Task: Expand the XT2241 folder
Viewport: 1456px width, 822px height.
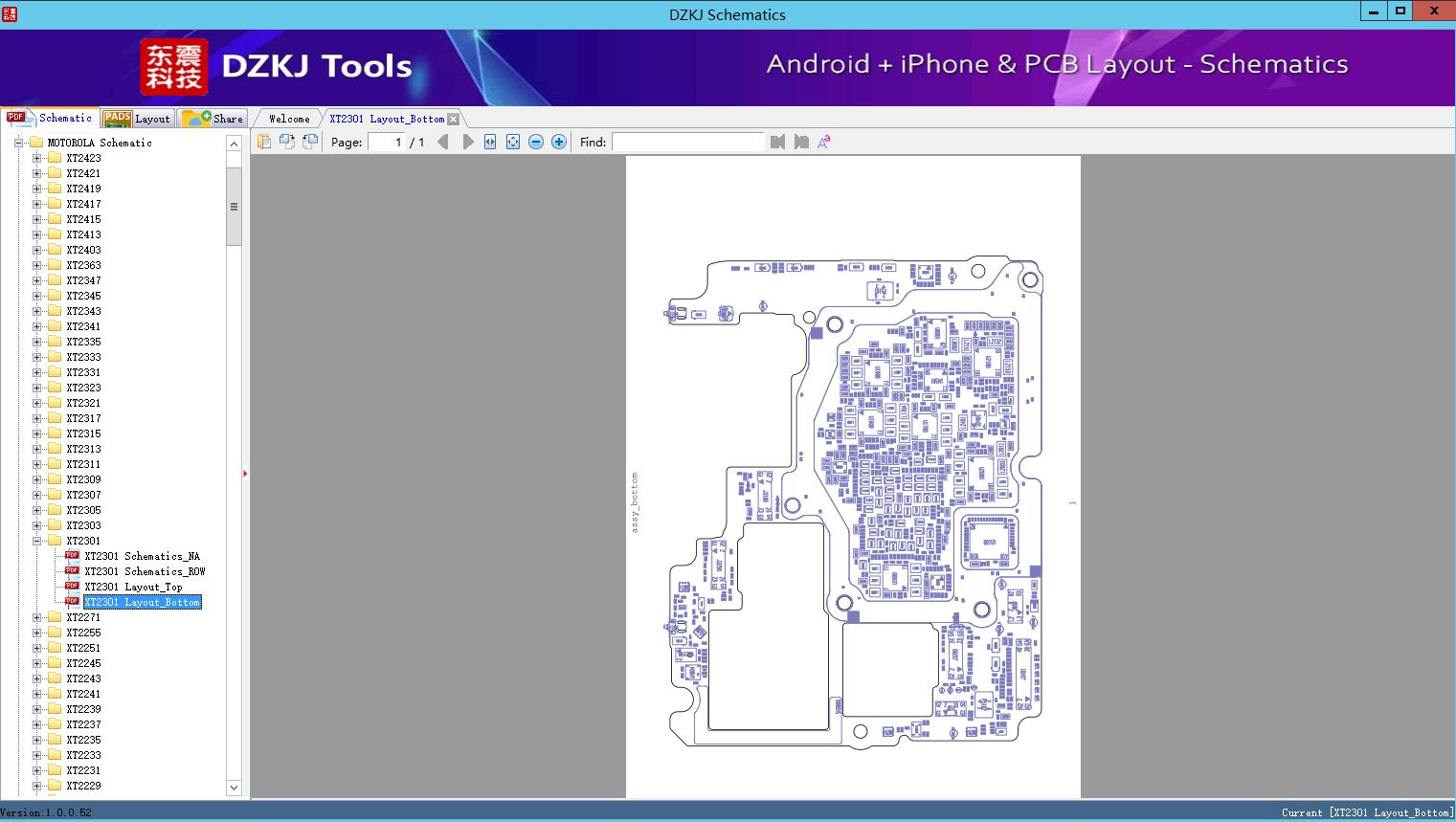Action: 36,694
